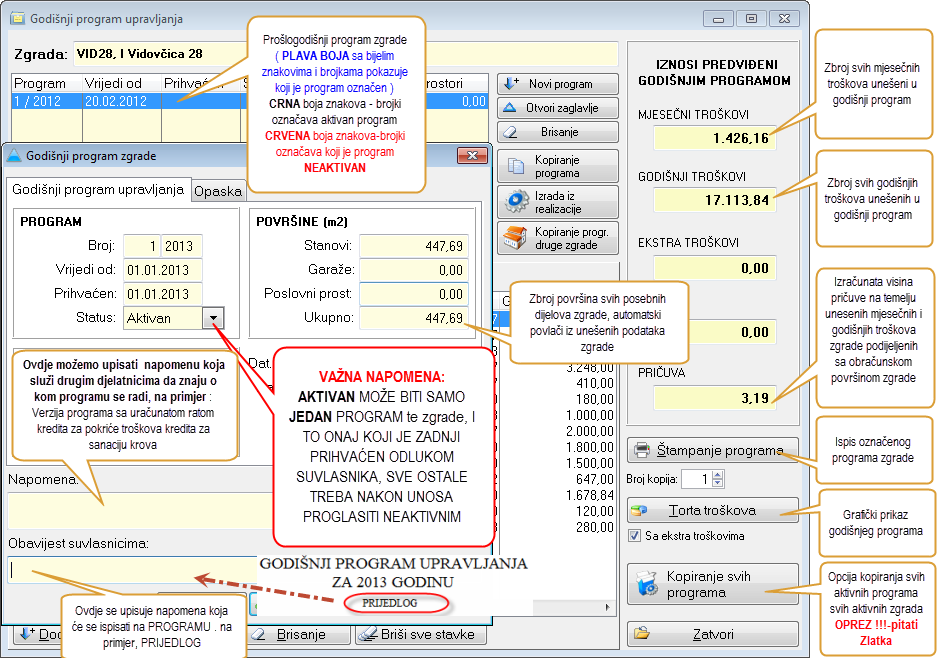
Task: Click the eraser icon on bottom Brisanje button
Action: (x=258, y=634)
